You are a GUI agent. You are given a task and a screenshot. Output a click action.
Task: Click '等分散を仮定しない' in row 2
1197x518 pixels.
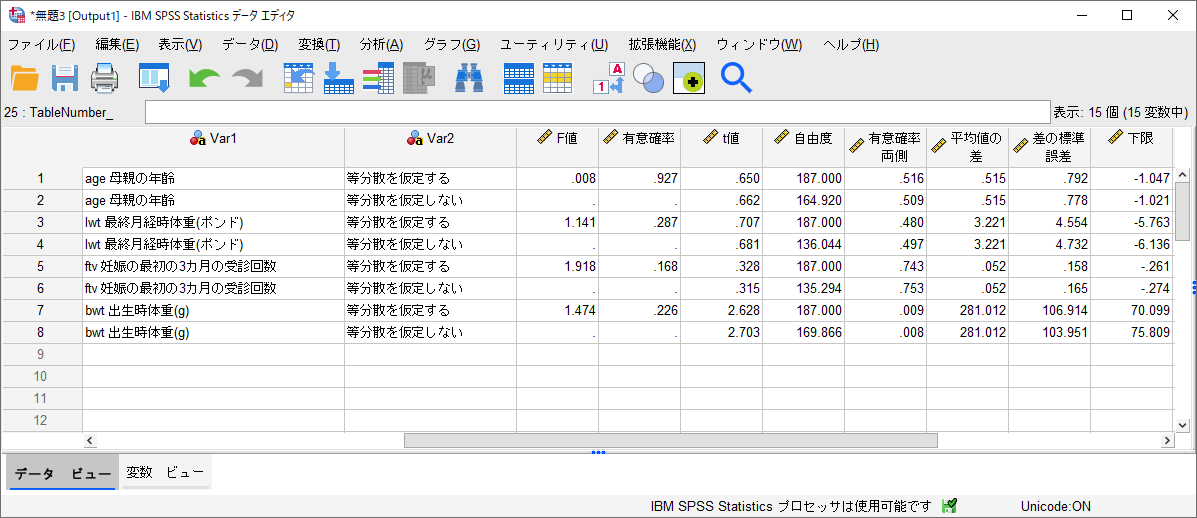pyautogui.click(x=431, y=201)
